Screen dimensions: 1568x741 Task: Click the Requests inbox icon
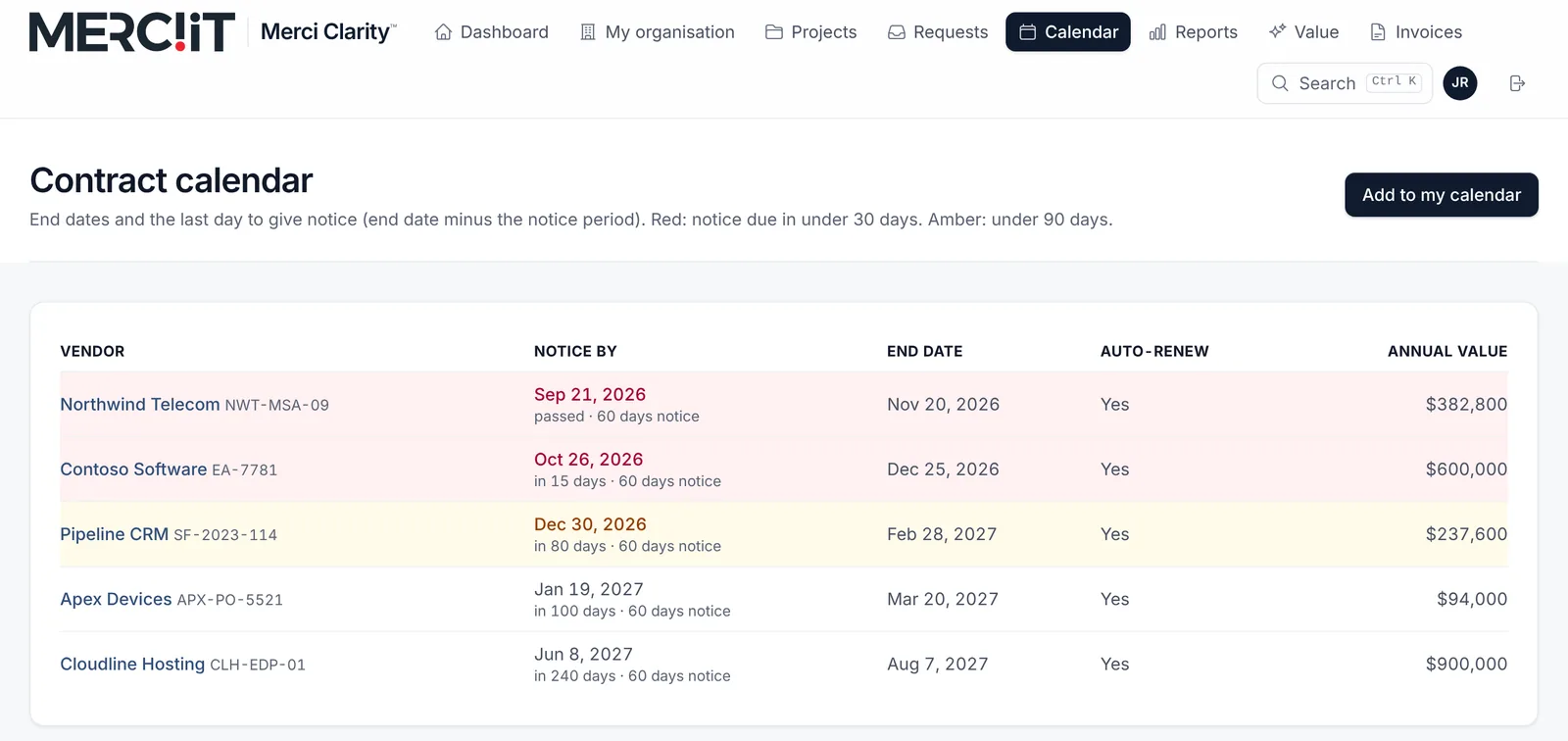pyautogui.click(x=897, y=32)
